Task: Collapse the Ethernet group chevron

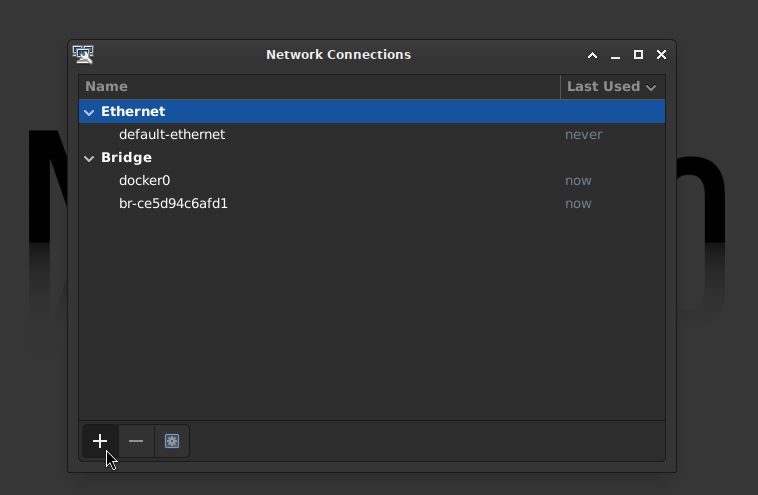Action: 89,112
